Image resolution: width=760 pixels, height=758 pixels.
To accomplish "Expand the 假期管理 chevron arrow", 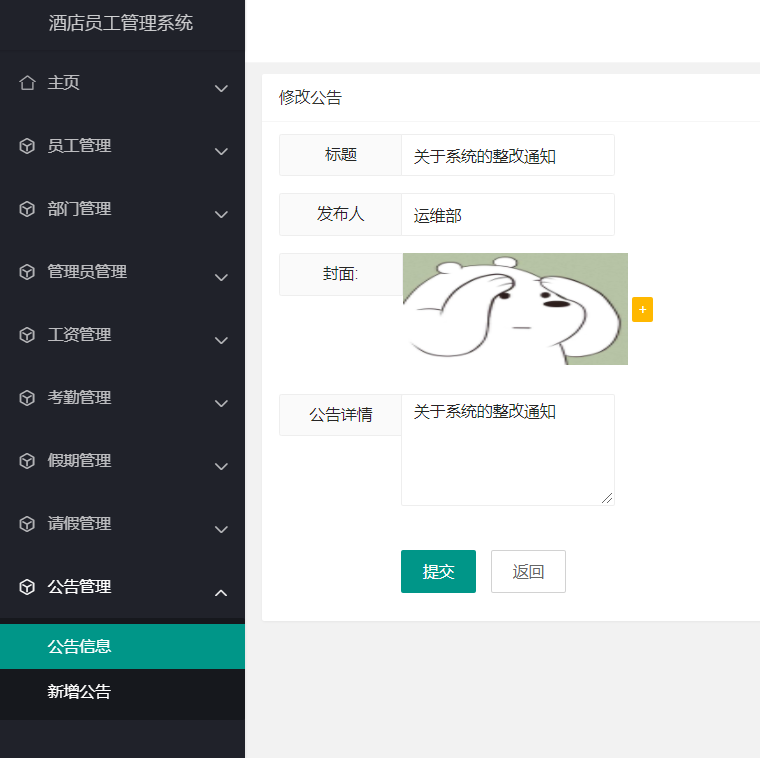I will click(x=221, y=466).
